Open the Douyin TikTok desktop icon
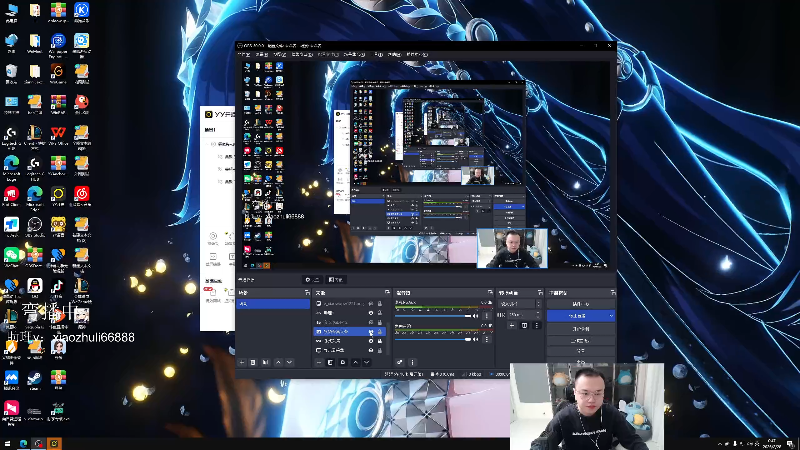The height and width of the screenshot is (450, 800). [x=58, y=286]
